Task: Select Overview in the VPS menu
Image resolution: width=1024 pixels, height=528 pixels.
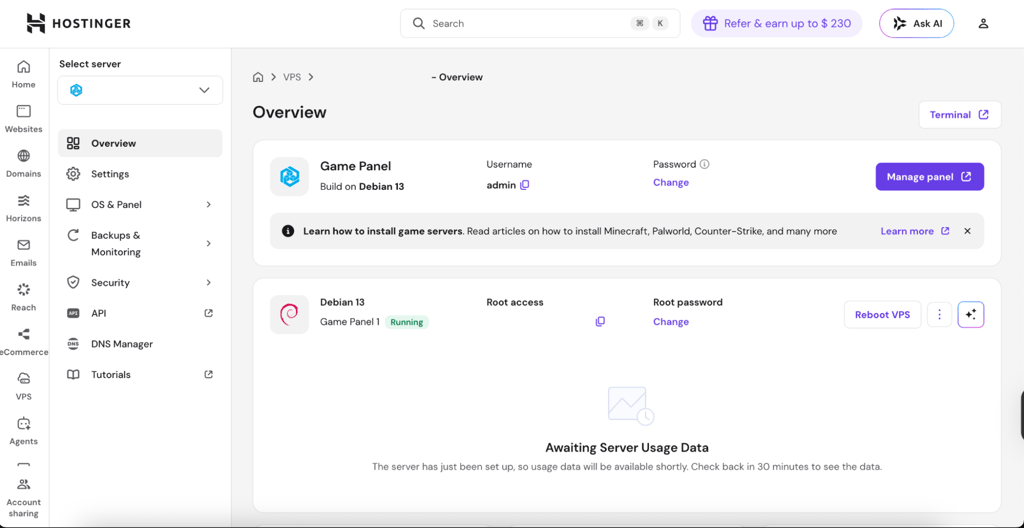Action: tap(140, 143)
